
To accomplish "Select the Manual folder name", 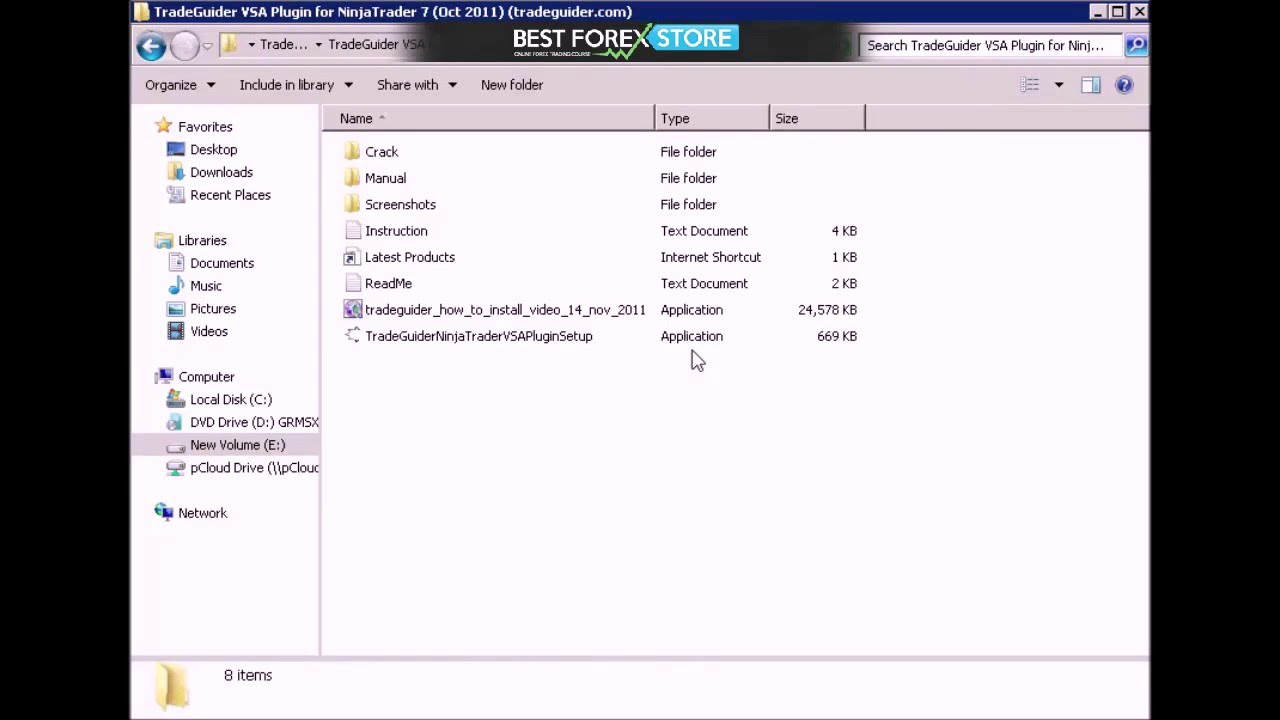I will tap(385, 178).
